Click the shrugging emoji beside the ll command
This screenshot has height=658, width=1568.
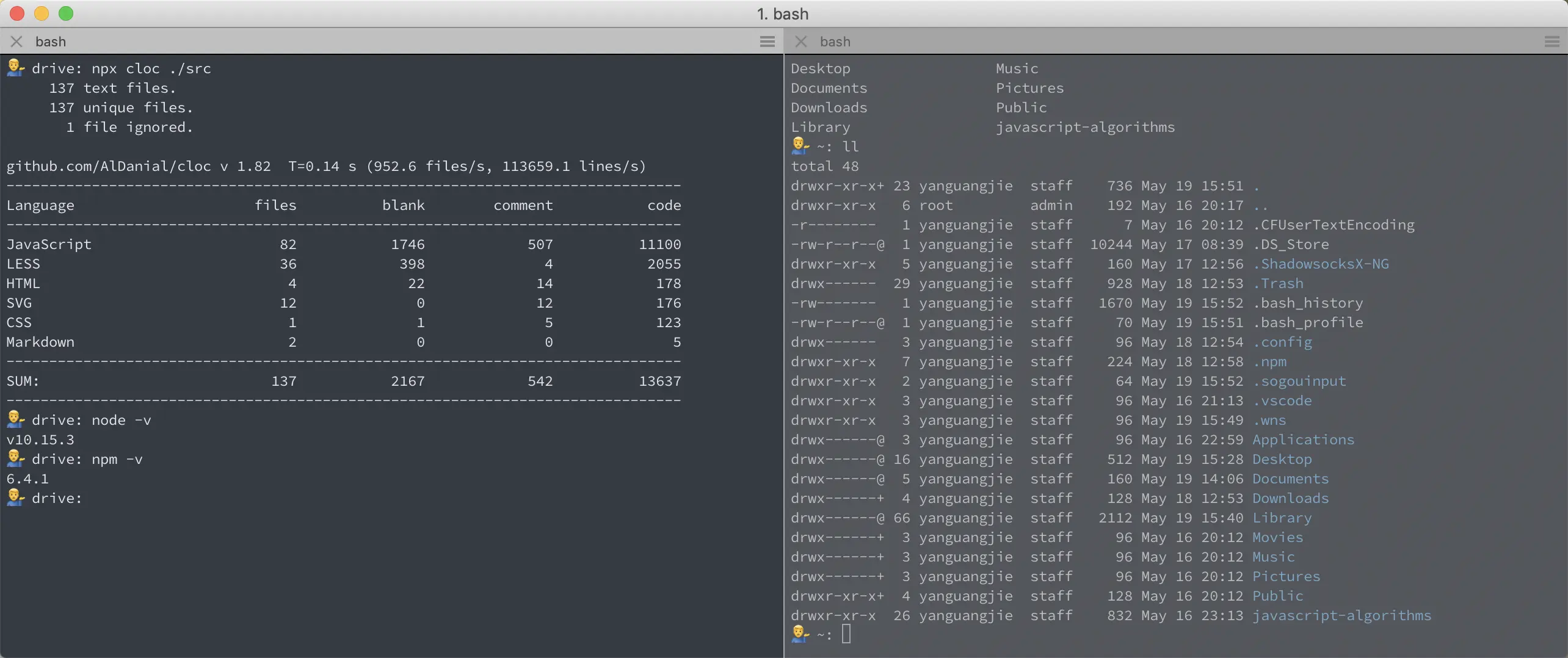point(800,146)
